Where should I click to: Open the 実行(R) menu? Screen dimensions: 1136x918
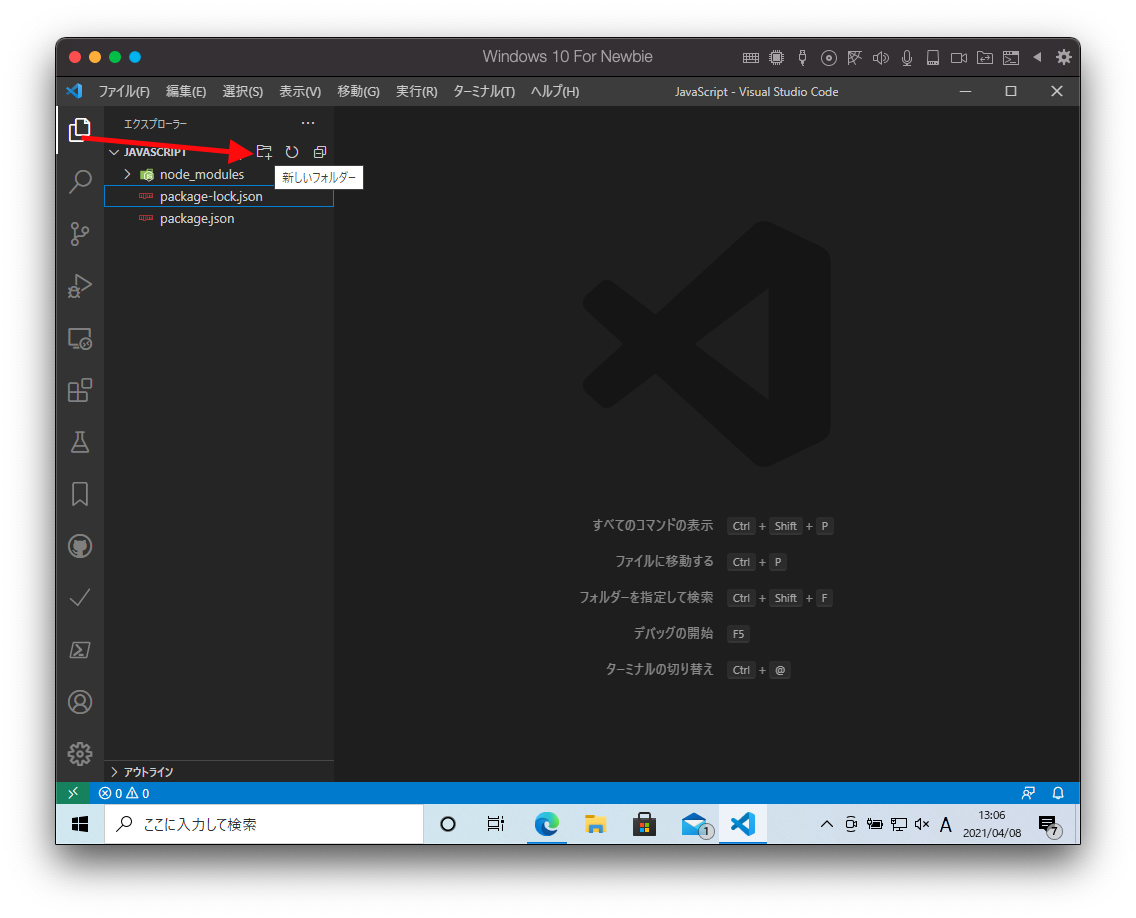pyautogui.click(x=417, y=91)
